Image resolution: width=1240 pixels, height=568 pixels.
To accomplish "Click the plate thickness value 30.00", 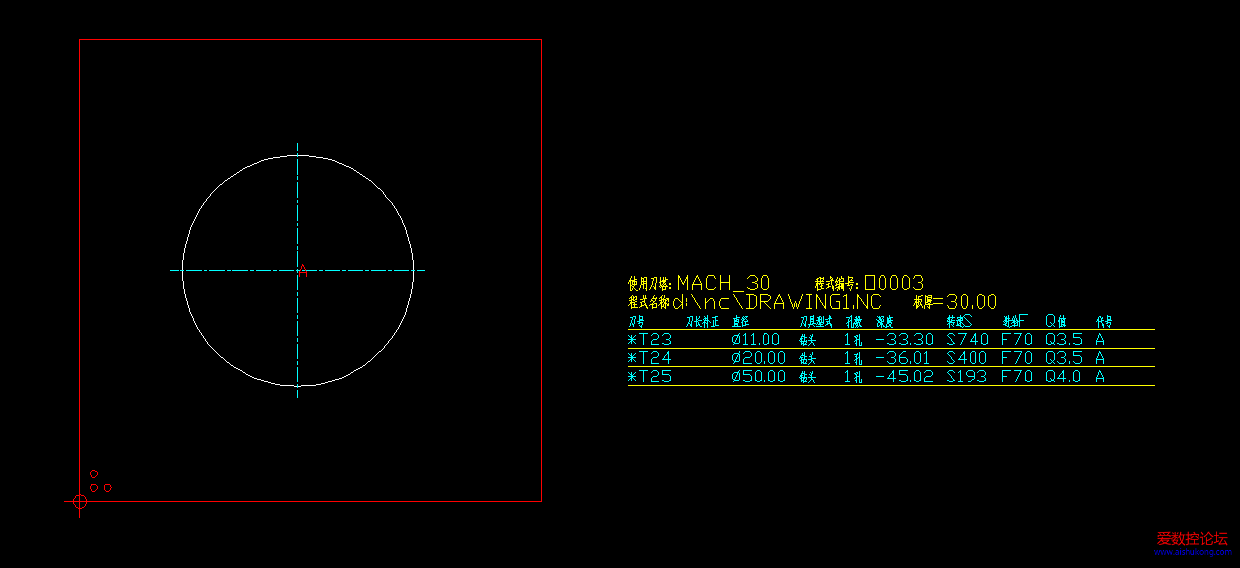I will click(x=971, y=302).
